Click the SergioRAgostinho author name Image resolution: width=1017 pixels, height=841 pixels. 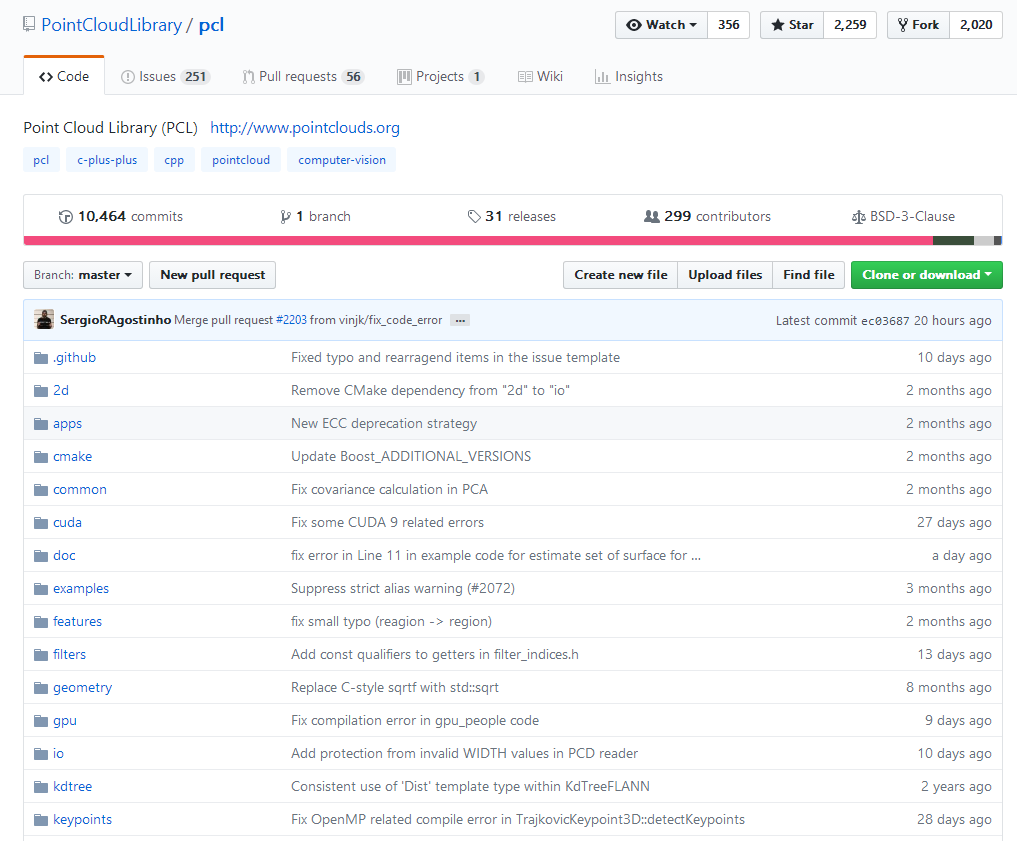click(115, 320)
